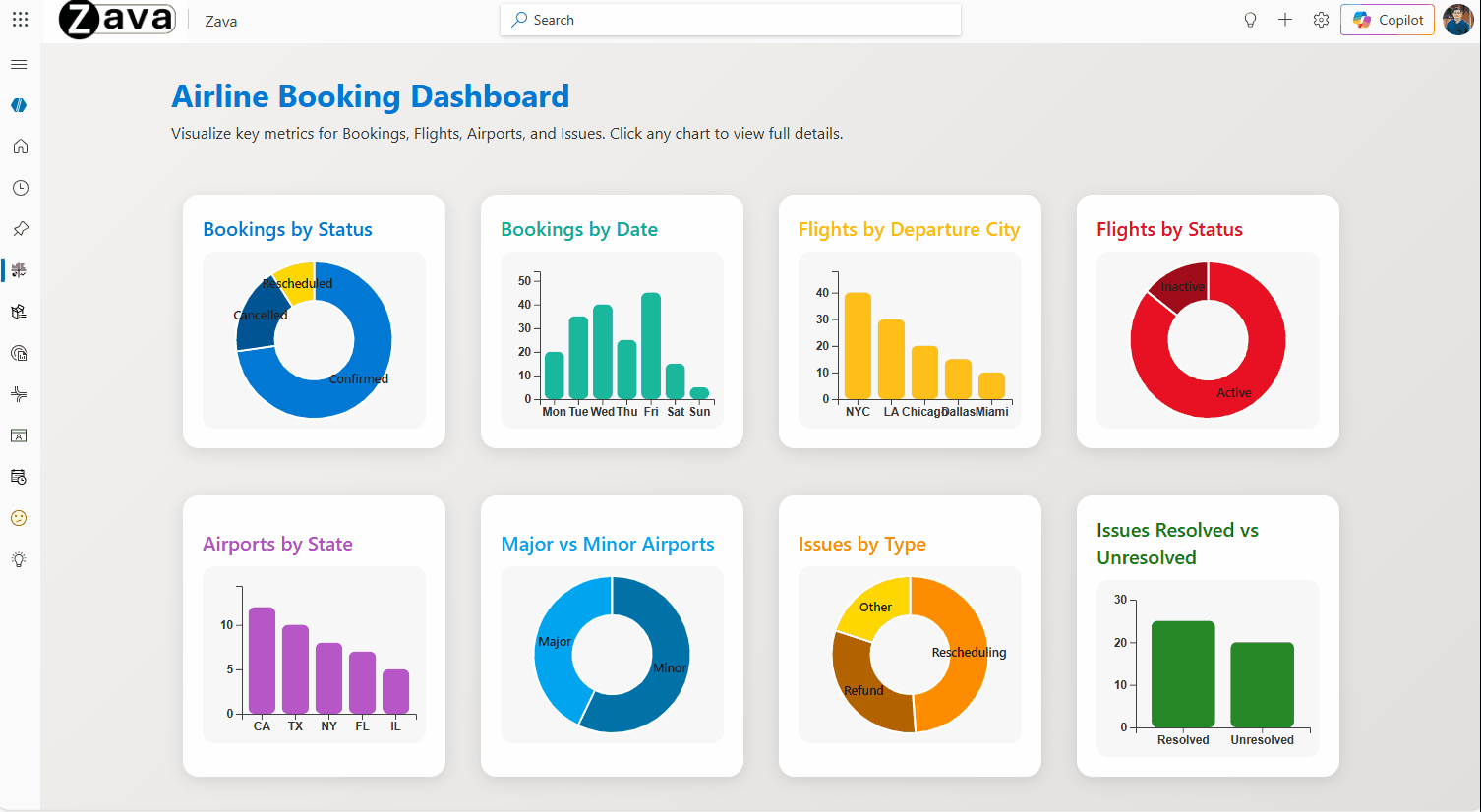Collapse the sidebar with the hamburger menu
Viewport: 1481px width, 812px height.
click(x=19, y=64)
